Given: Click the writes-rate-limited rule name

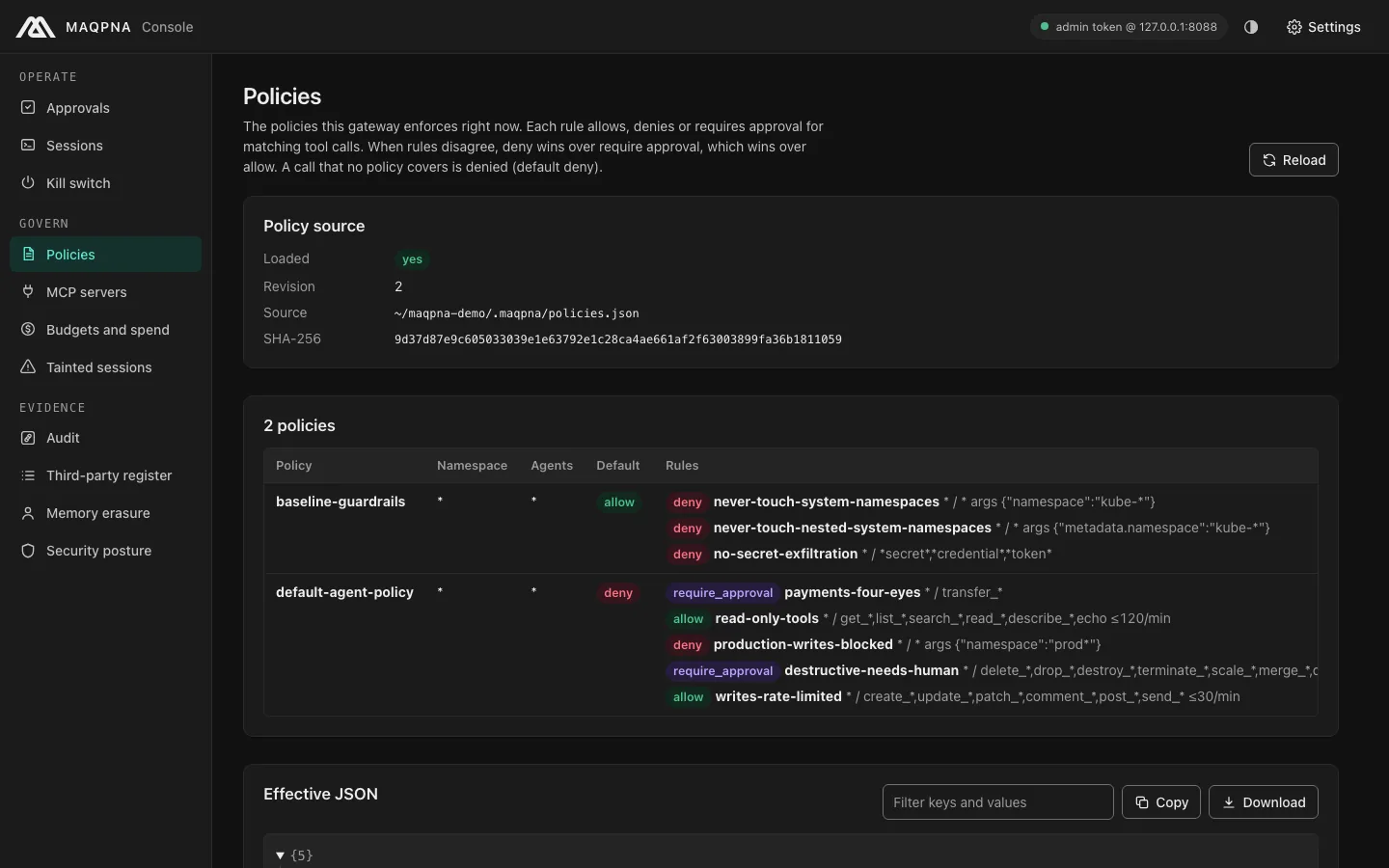Looking at the screenshot, I should [778, 696].
